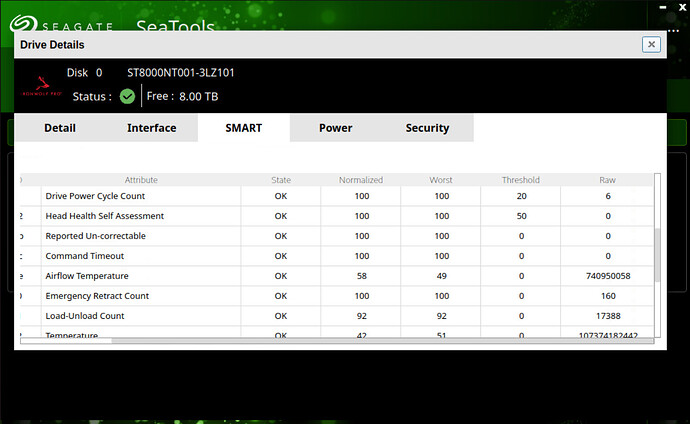Go to the Power tab
Screen dimensions: 690x424
pyautogui.click(x=335, y=128)
